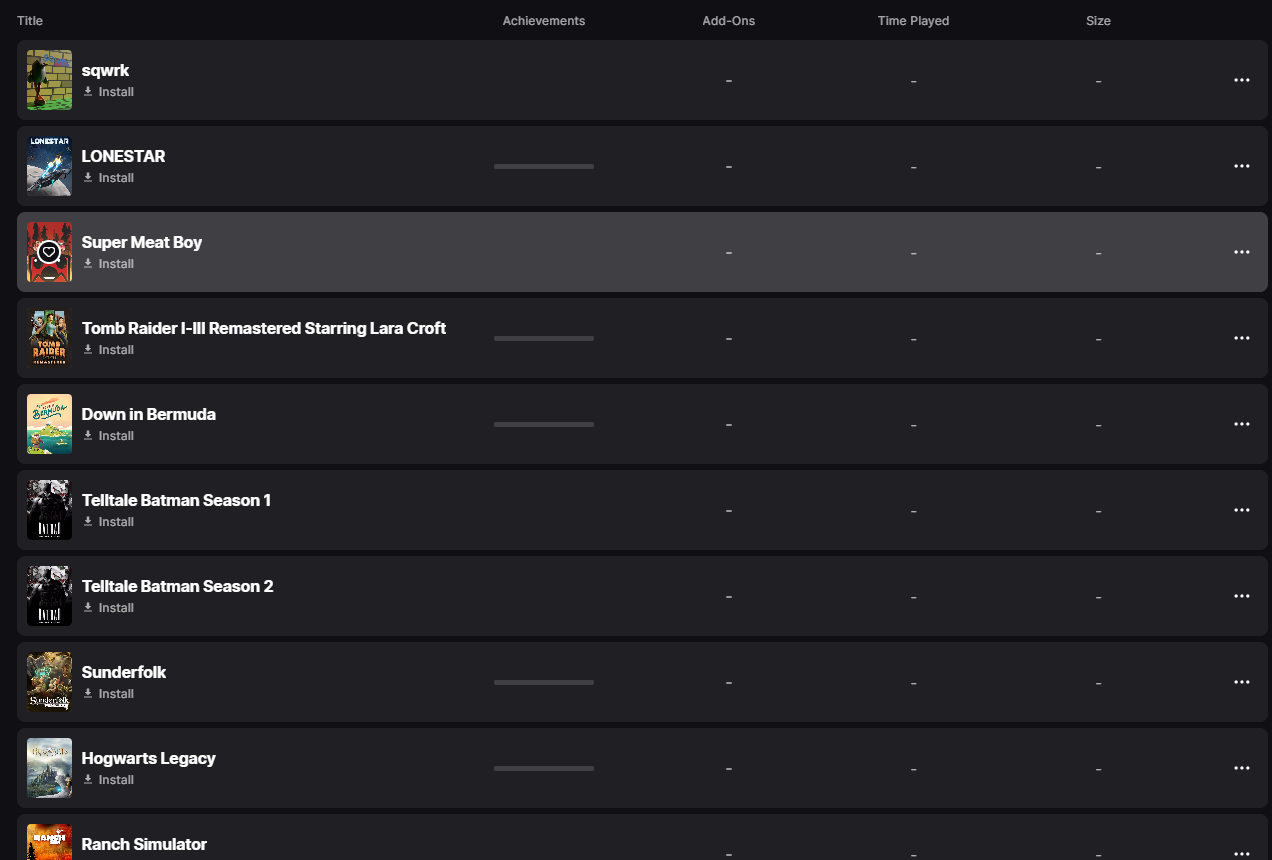Select the Ranch Simulator game title

(144, 844)
